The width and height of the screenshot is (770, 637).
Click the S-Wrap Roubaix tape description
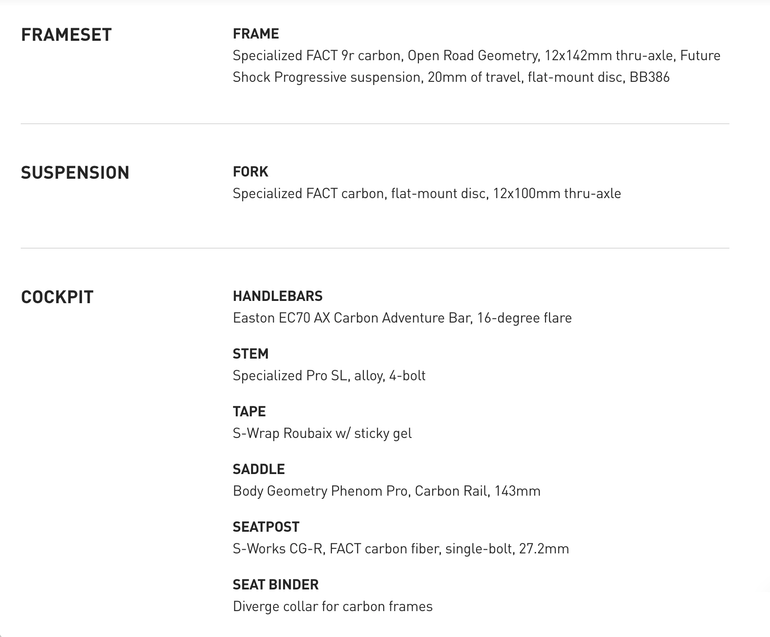[x=322, y=434]
